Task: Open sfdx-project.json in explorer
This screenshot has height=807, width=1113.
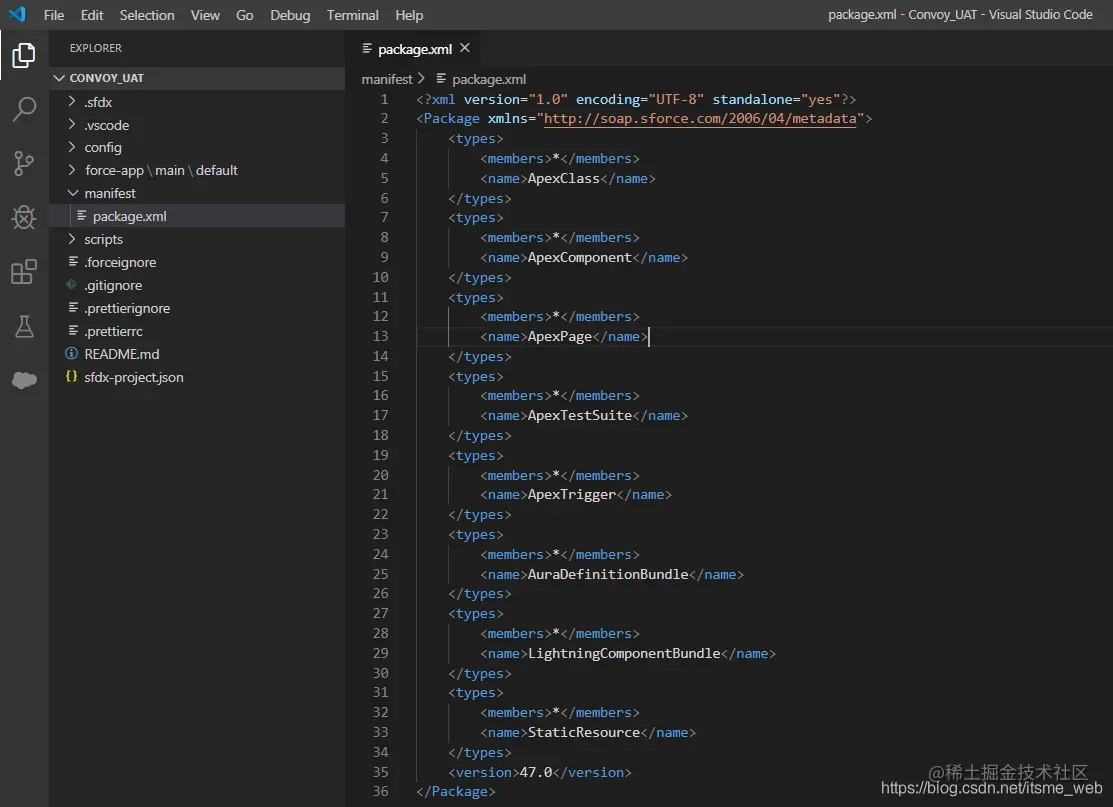Action: (133, 377)
